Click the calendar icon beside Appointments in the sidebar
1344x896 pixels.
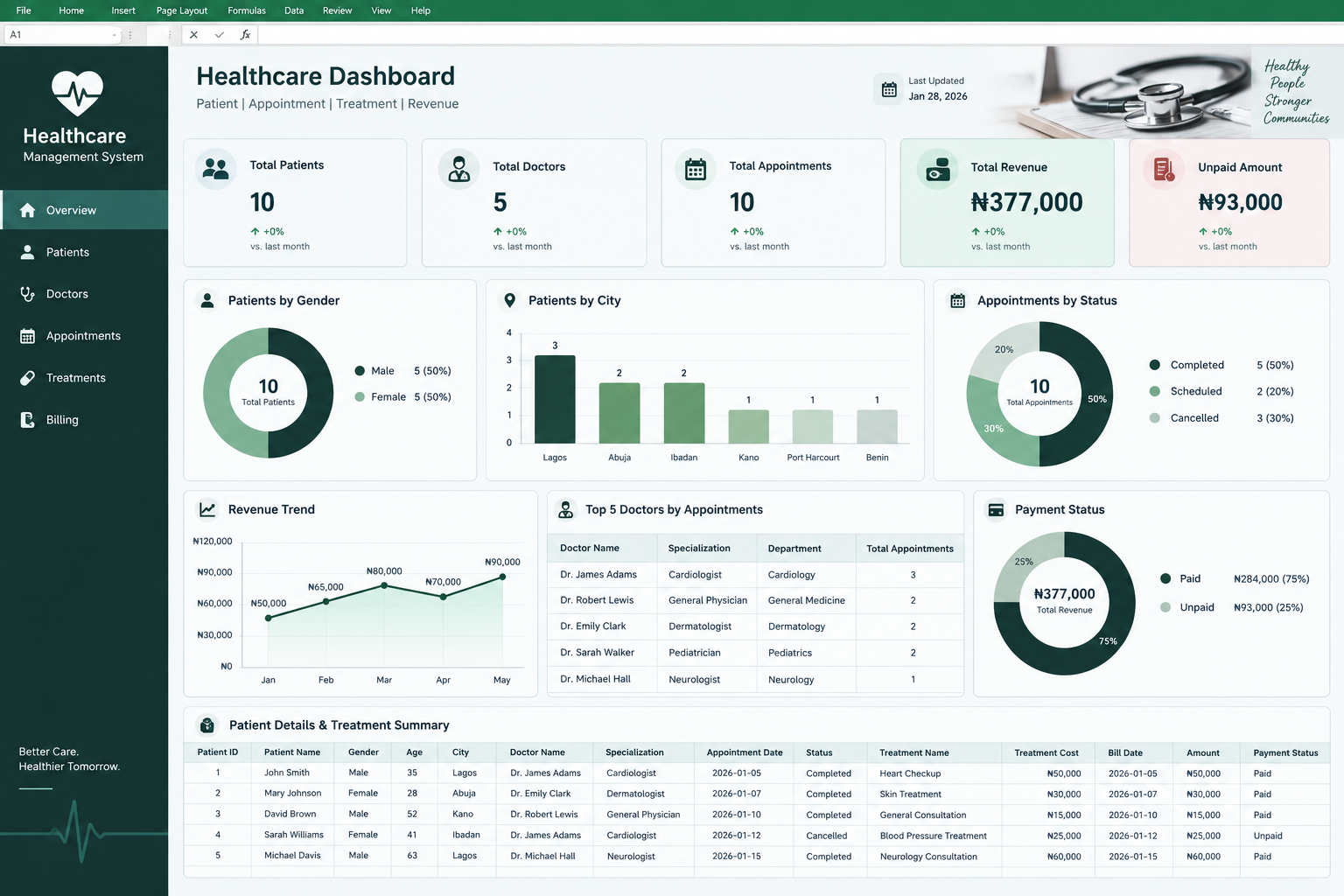(x=27, y=336)
